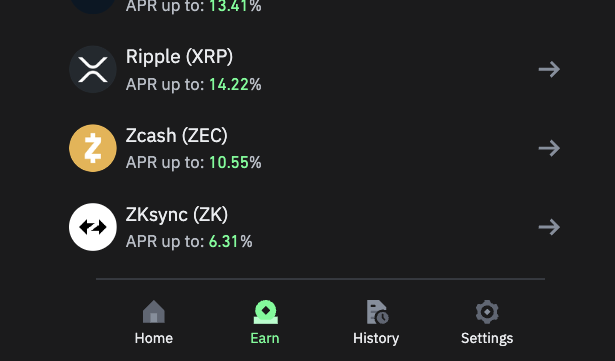
Task: Switch to the History tab label
Action: [x=376, y=338]
